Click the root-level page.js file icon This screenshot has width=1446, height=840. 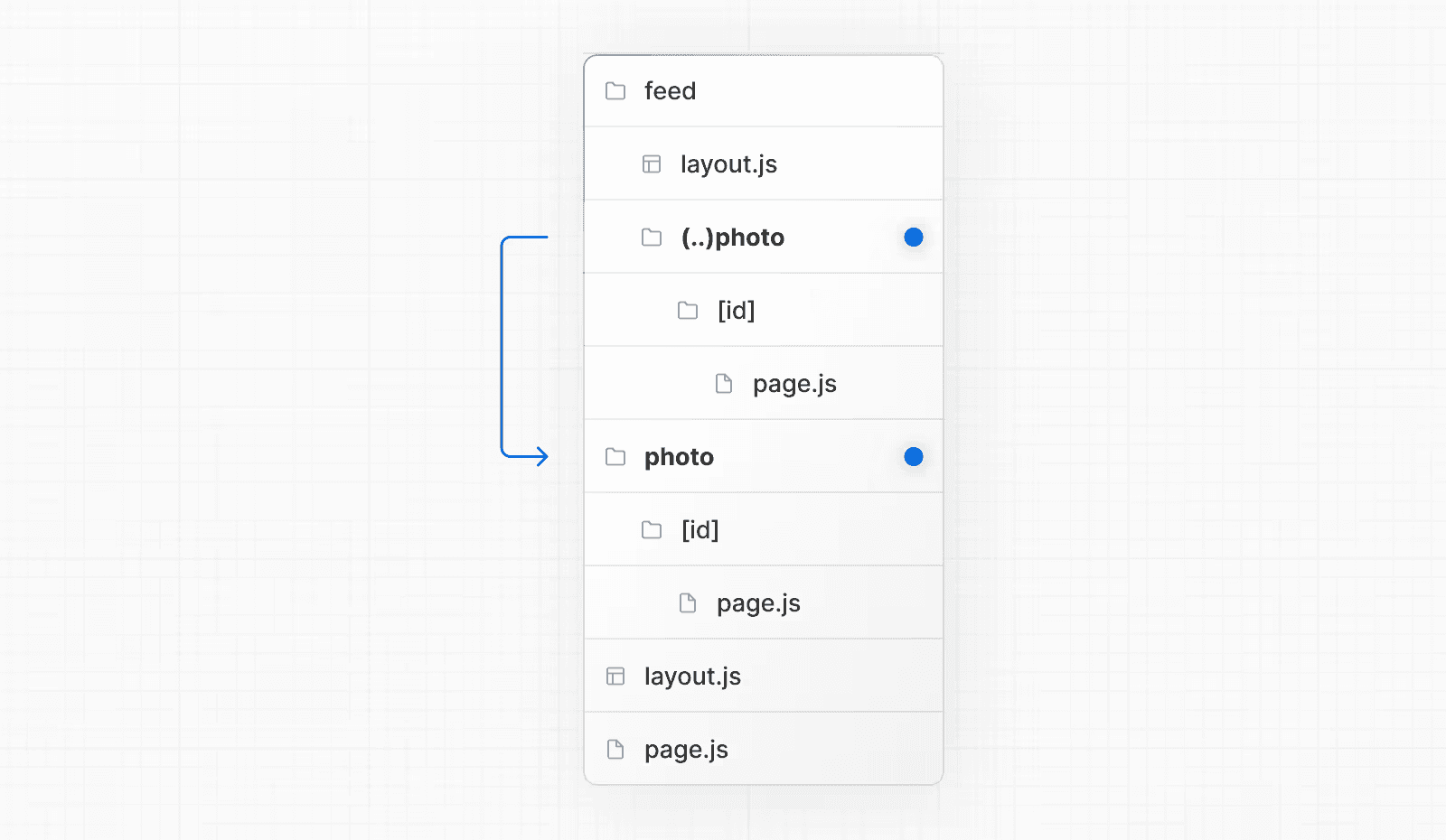(615, 750)
